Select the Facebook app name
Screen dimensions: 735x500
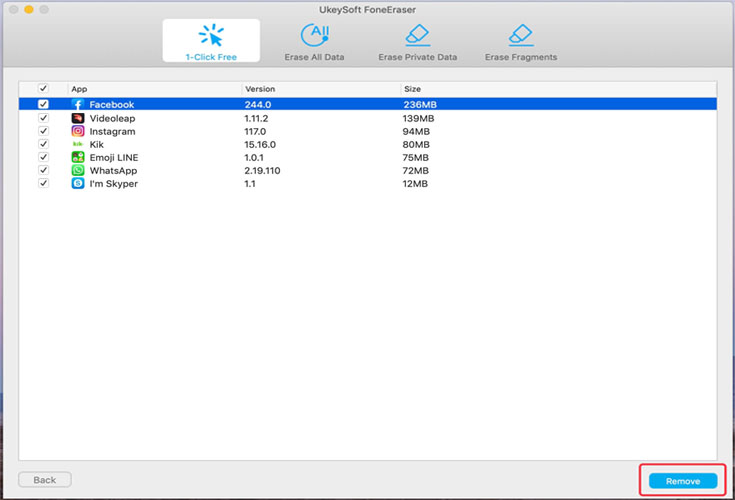(112, 104)
